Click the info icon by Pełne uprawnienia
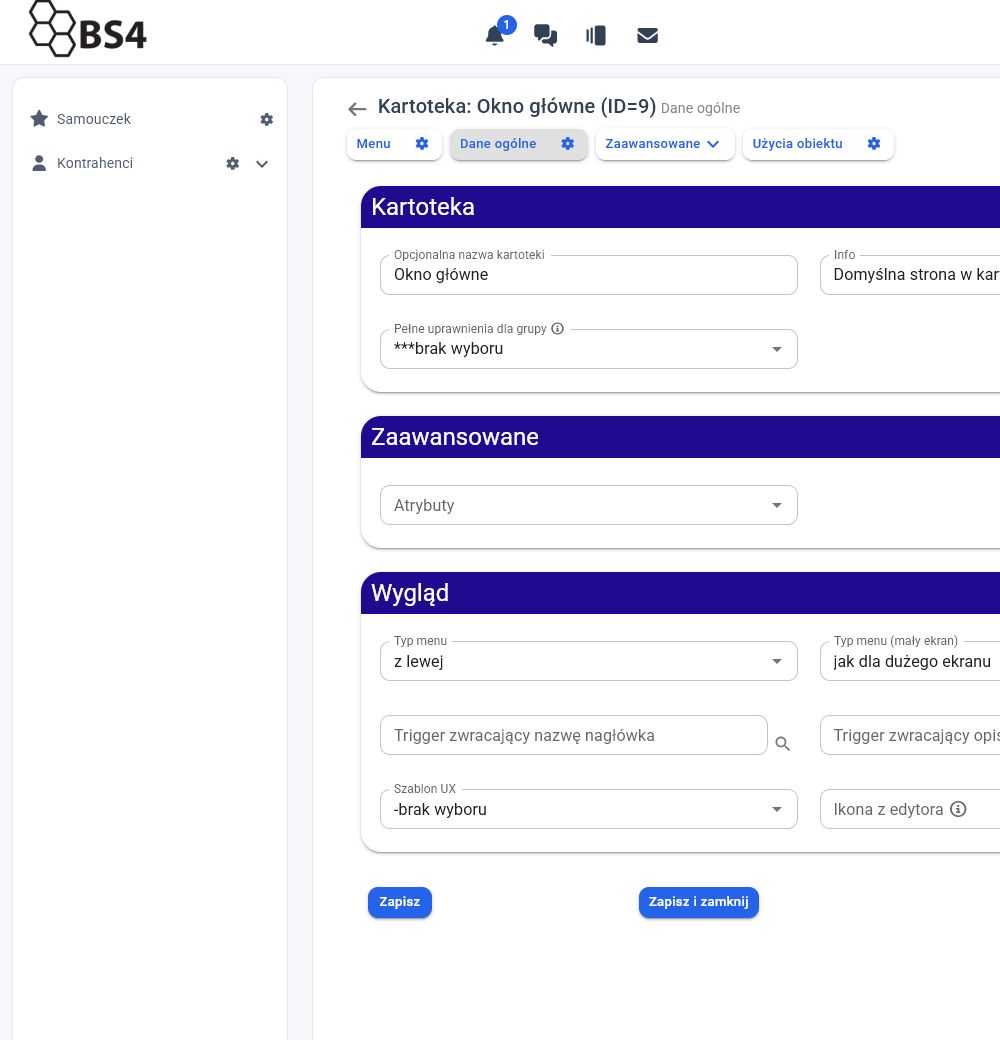 pyautogui.click(x=558, y=328)
